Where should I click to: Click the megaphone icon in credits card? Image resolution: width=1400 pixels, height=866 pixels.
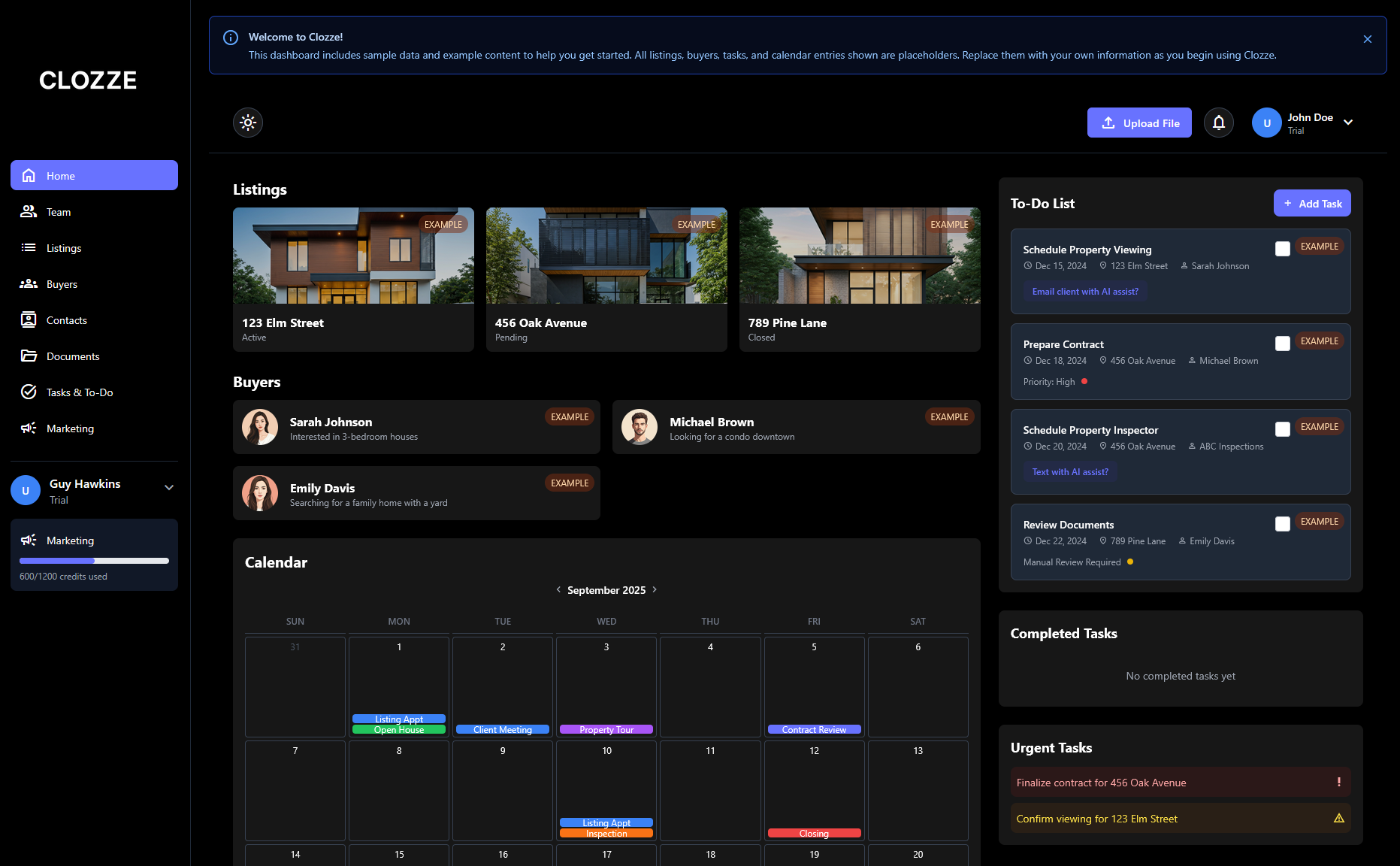pos(29,540)
